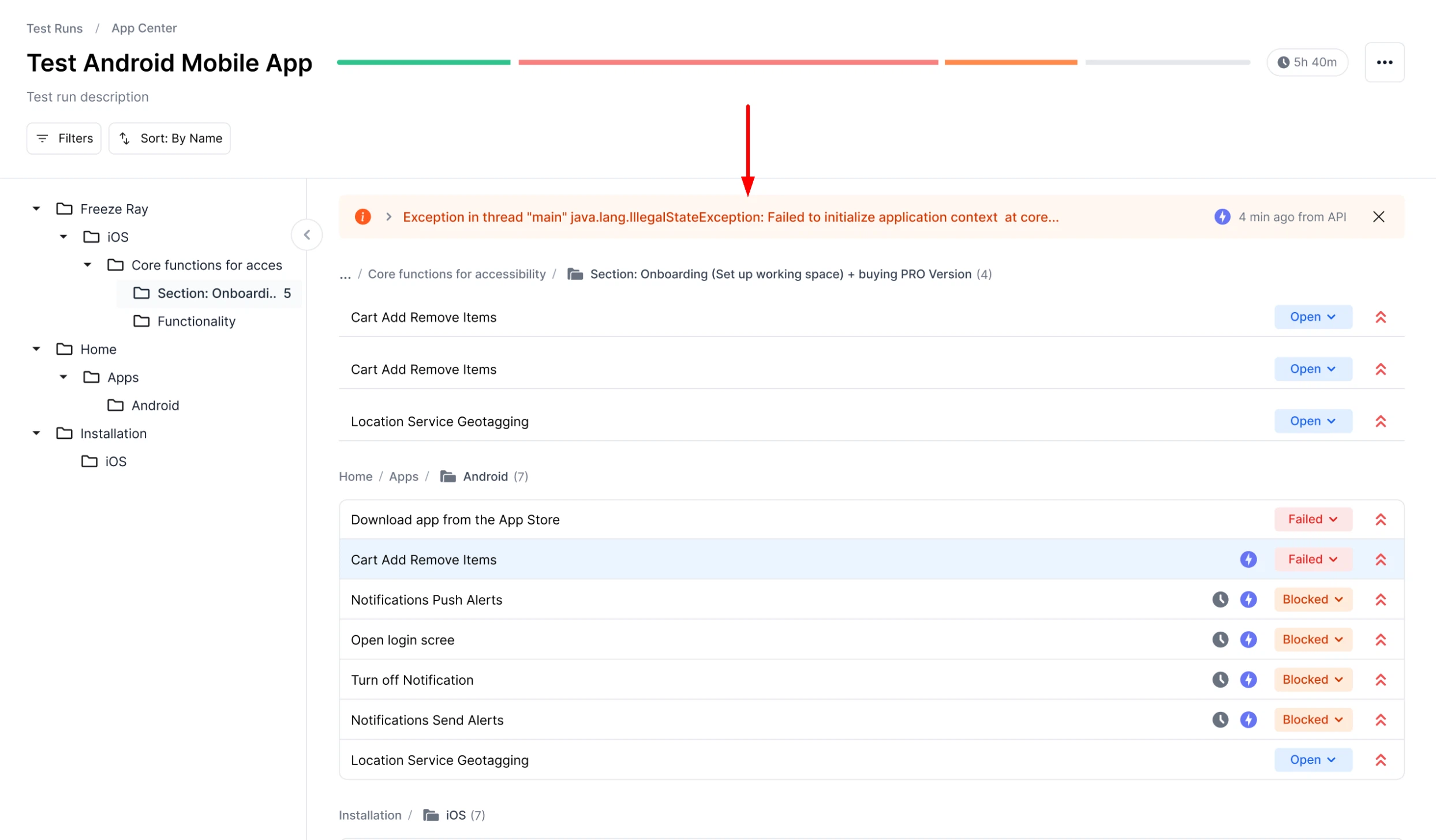Collapse the Installation folder in sidebar
This screenshot has height=840, width=1436.
point(35,433)
